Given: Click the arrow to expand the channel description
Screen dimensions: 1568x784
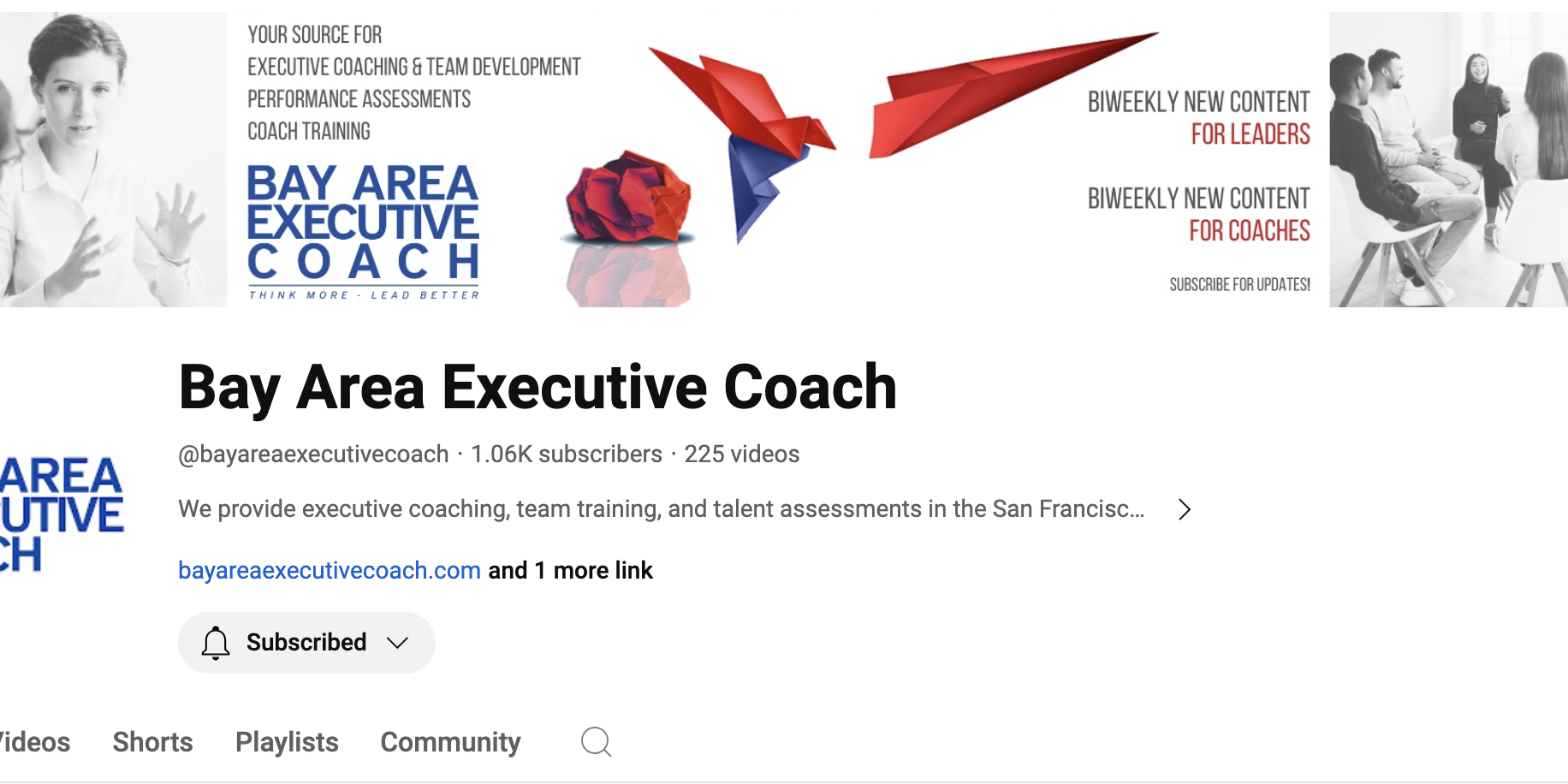Looking at the screenshot, I should [x=1185, y=509].
